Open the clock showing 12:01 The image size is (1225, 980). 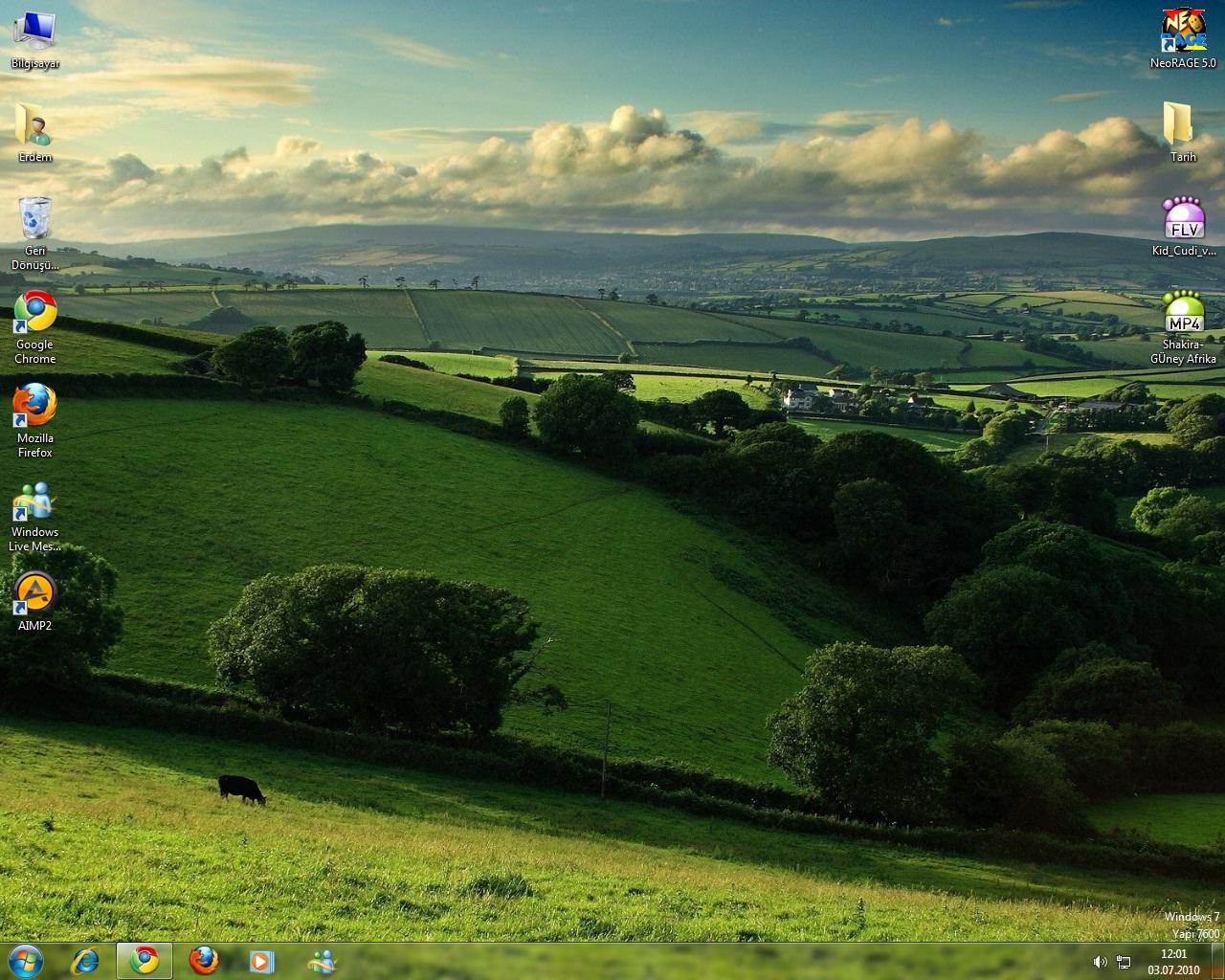(x=1173, y=961)
